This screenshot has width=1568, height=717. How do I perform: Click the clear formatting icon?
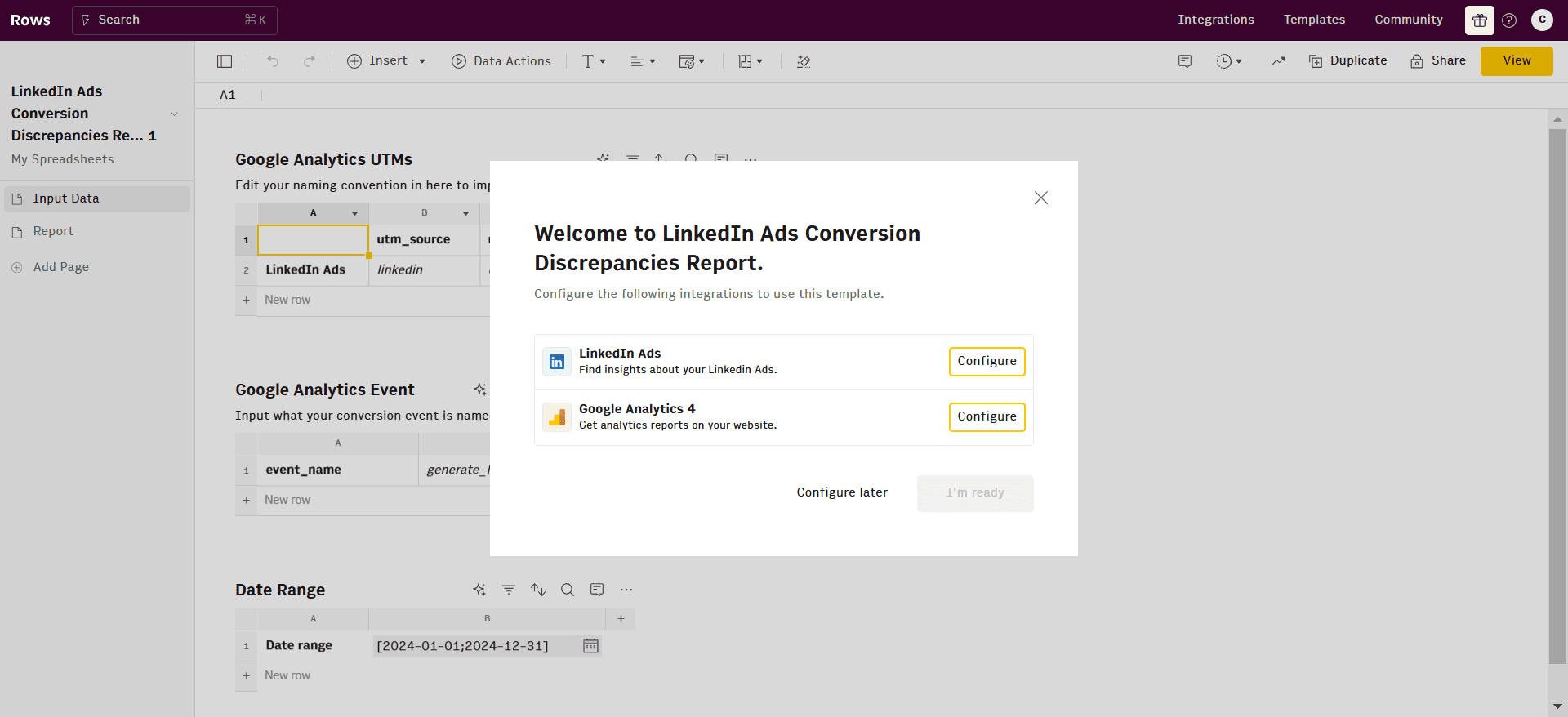coord(804,61)
